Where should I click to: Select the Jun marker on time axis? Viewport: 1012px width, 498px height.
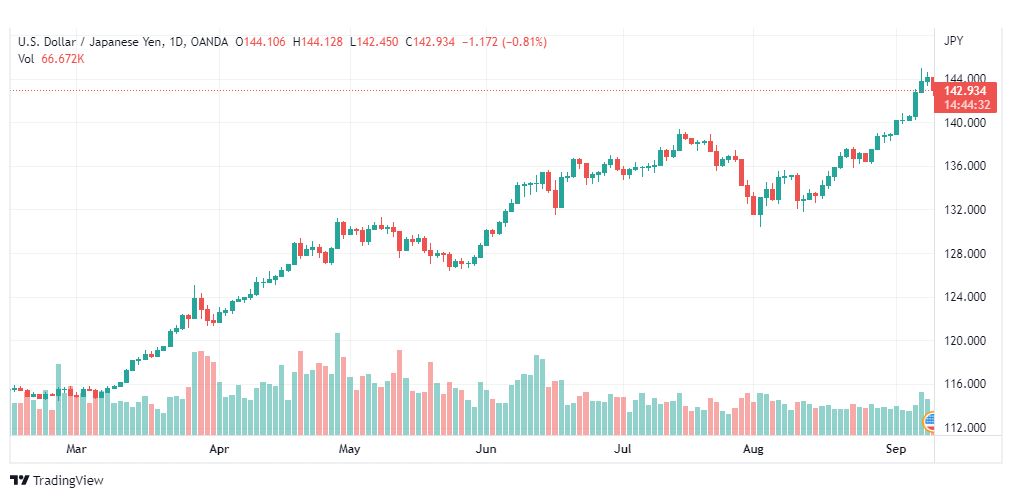[x=486, y=450]
